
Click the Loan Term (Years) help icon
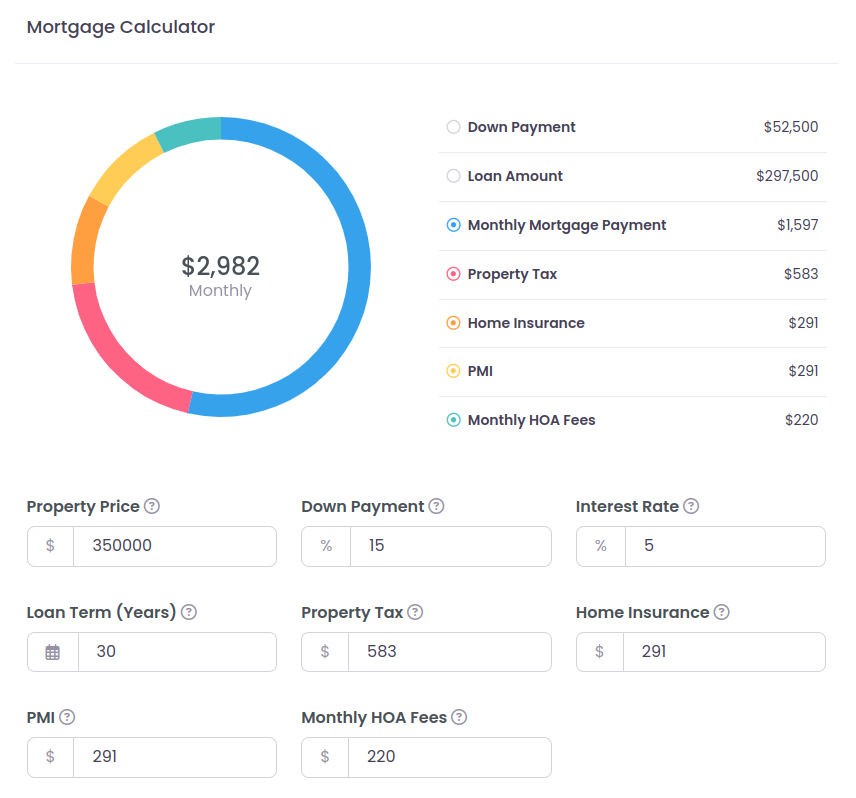coord(189,612)
